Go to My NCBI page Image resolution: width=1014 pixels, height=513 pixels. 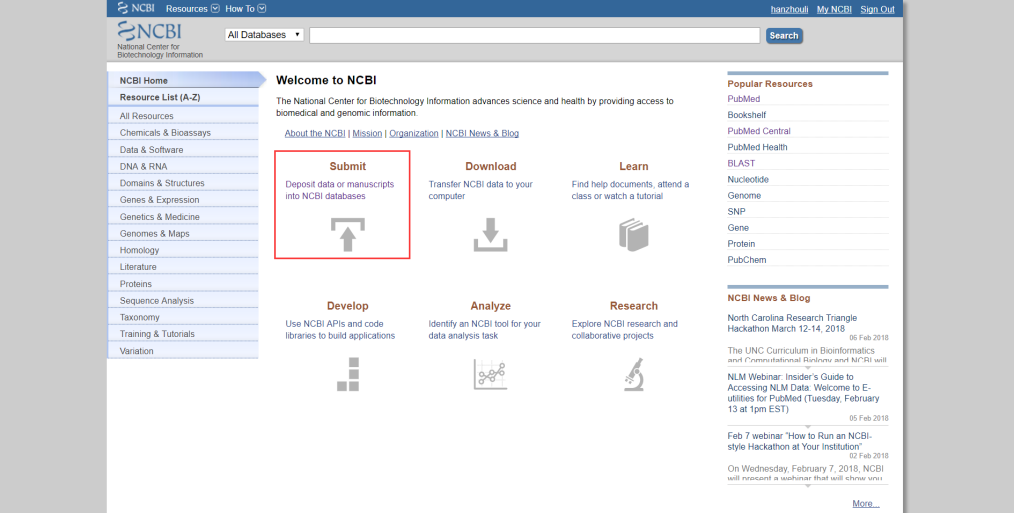833,9
